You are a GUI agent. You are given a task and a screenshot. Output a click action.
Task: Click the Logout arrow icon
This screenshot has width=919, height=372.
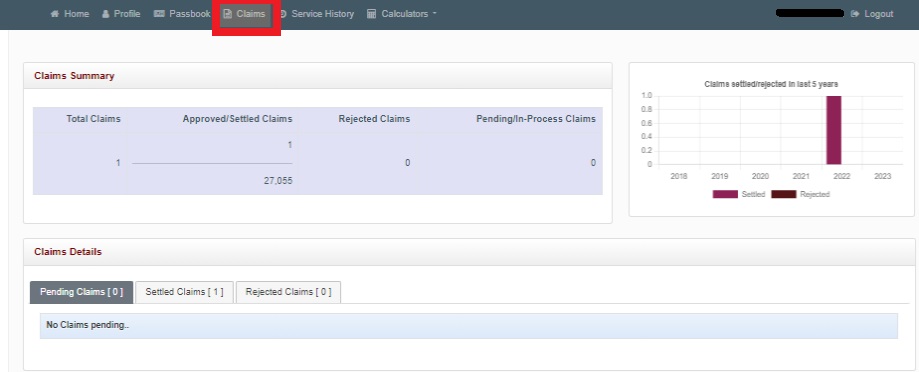coord(855,13)
